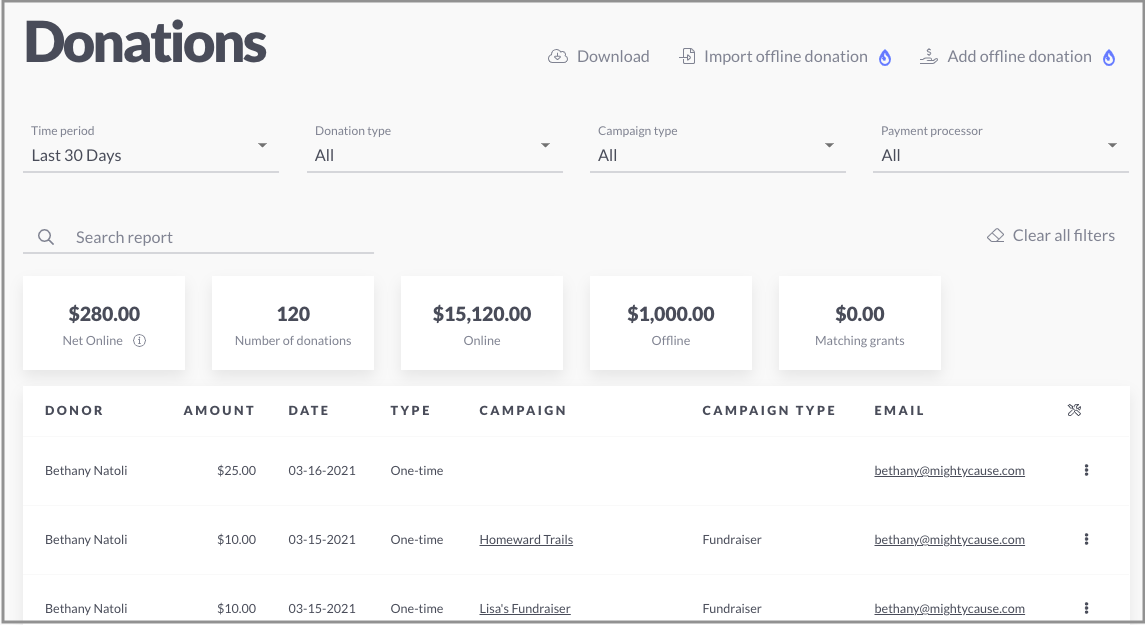Click email link in Homeward Trails row
Screen dimensions: 1145x625
click(949, 540)
